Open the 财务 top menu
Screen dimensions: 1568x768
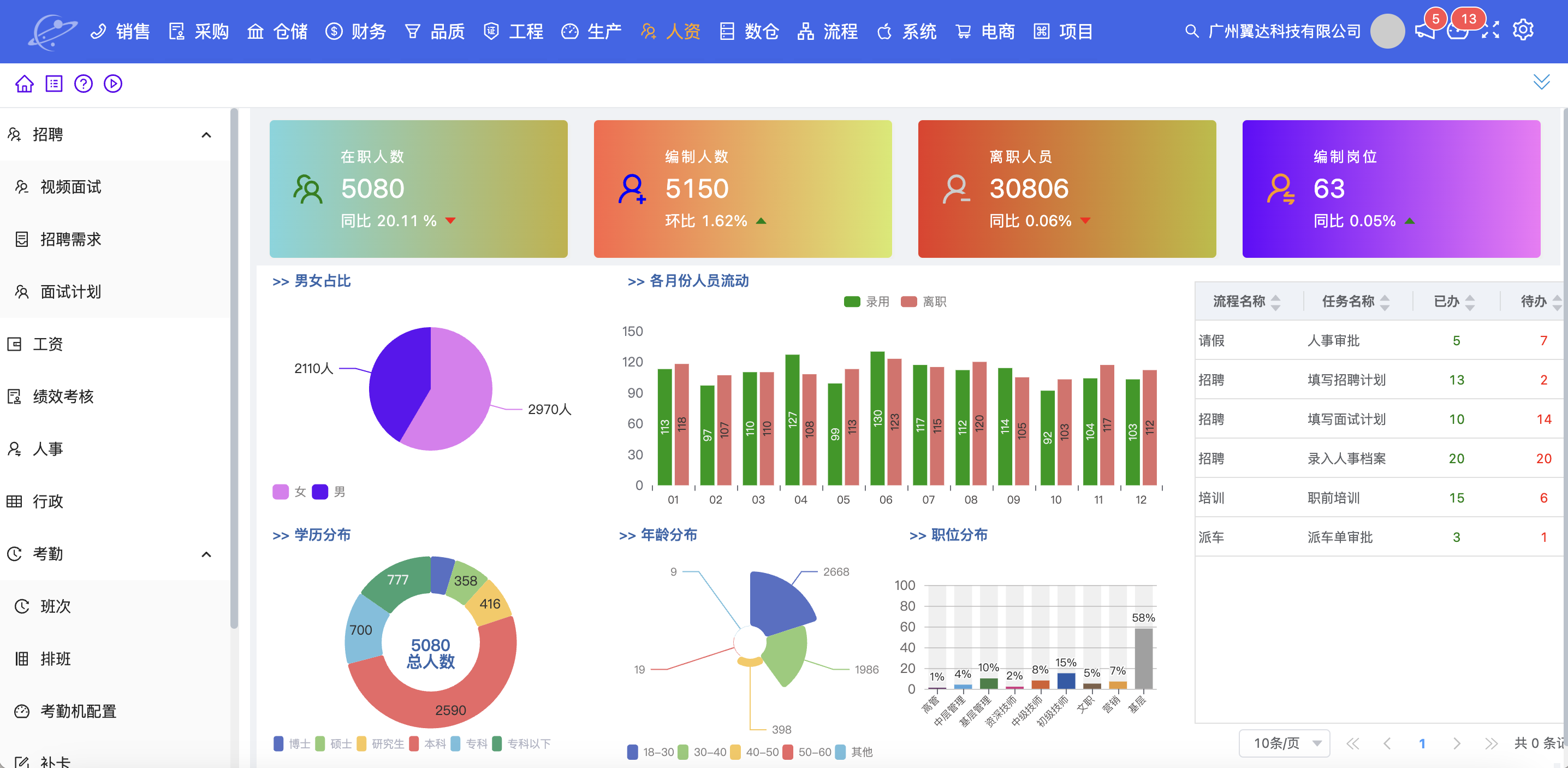coord(355,31)
